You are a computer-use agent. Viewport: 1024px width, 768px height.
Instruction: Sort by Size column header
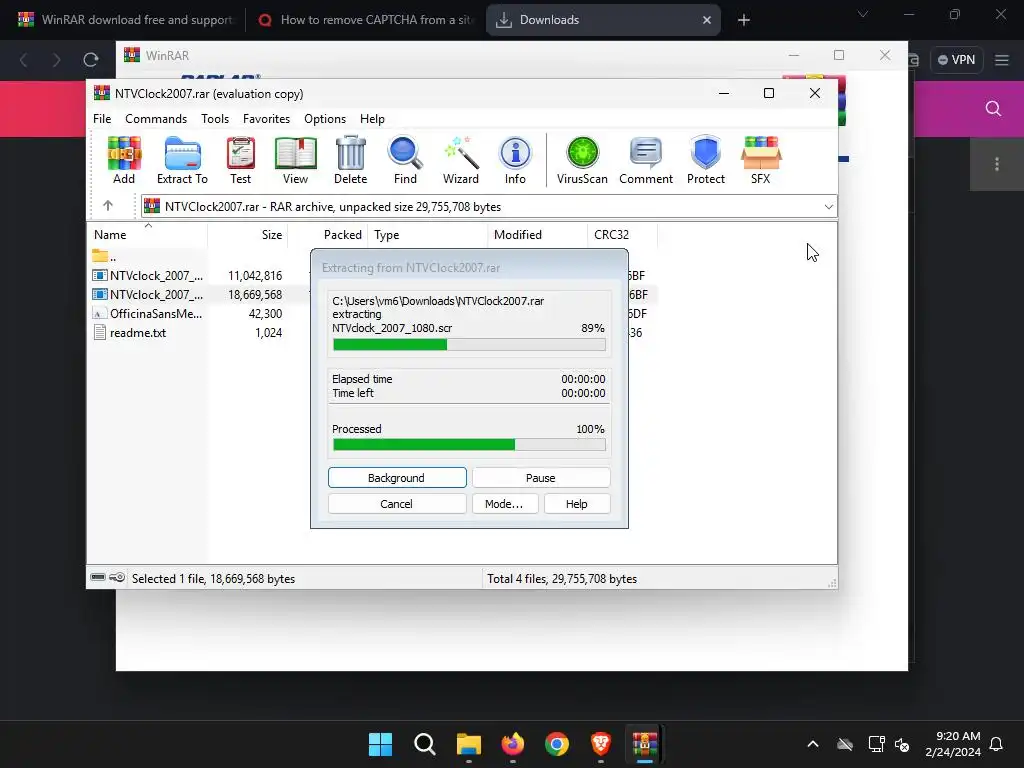click(248, 234)
